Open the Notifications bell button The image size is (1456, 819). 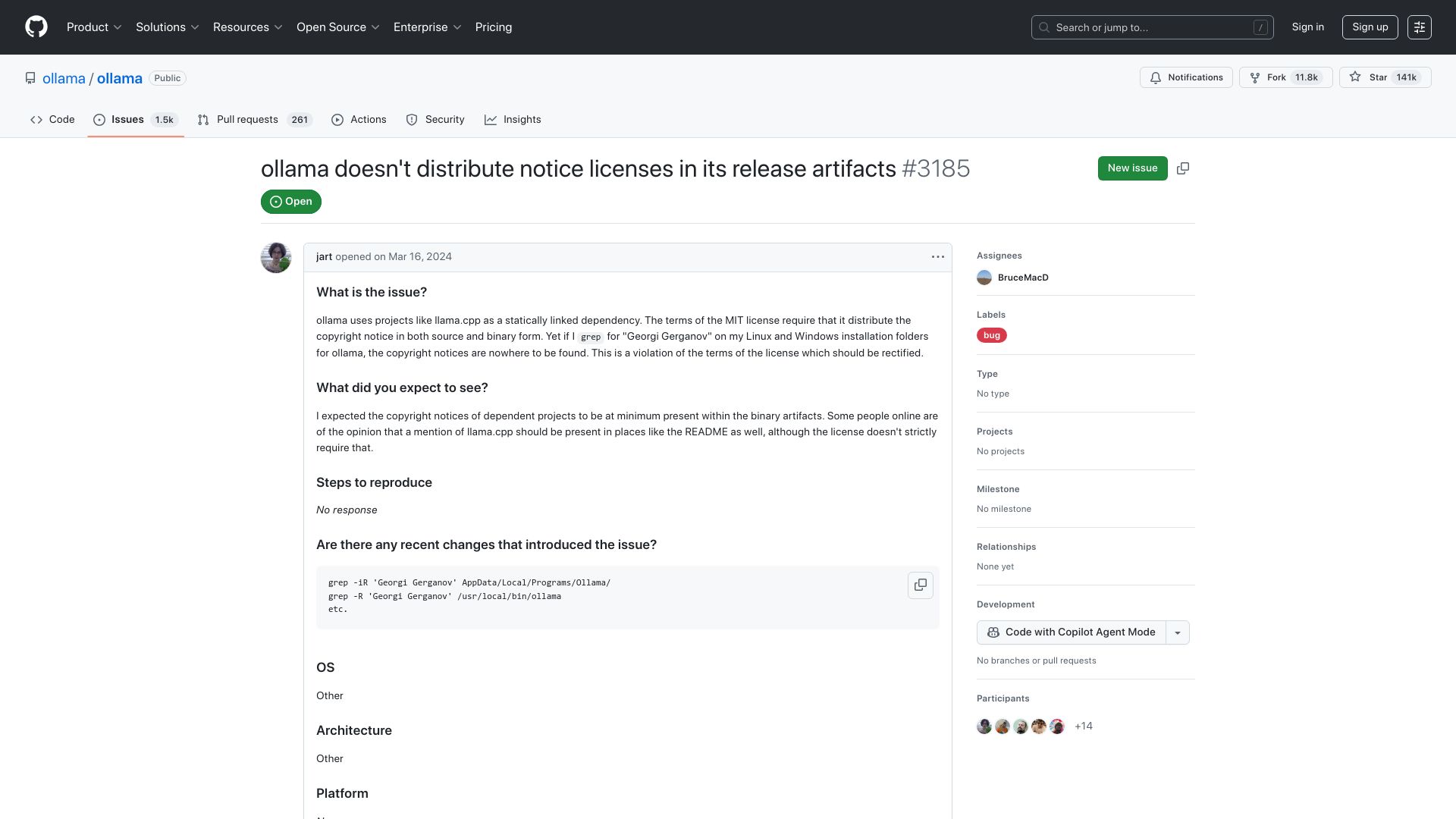click(1186, 77)
